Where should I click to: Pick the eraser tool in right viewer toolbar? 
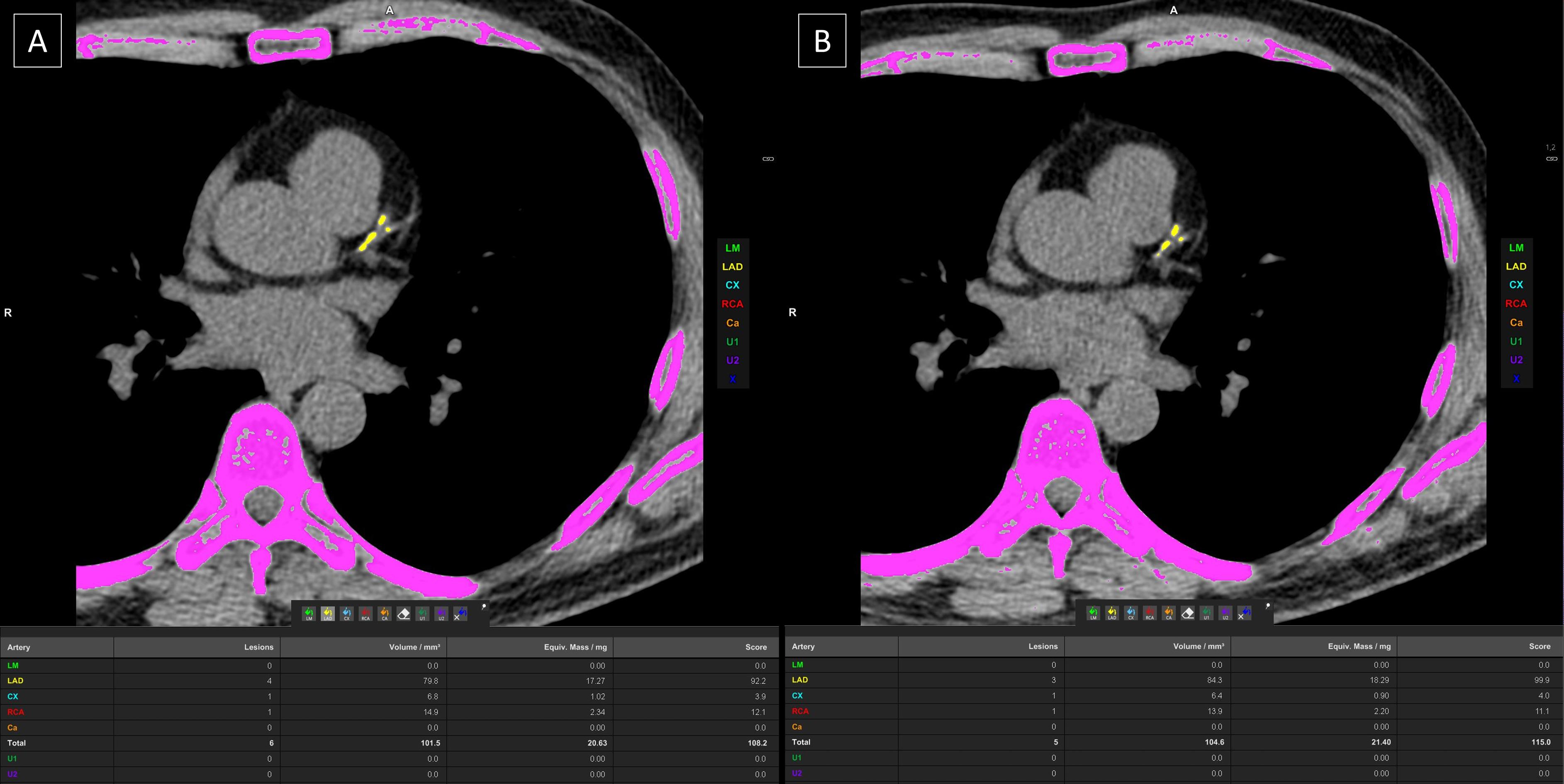tap(1188, 614)
